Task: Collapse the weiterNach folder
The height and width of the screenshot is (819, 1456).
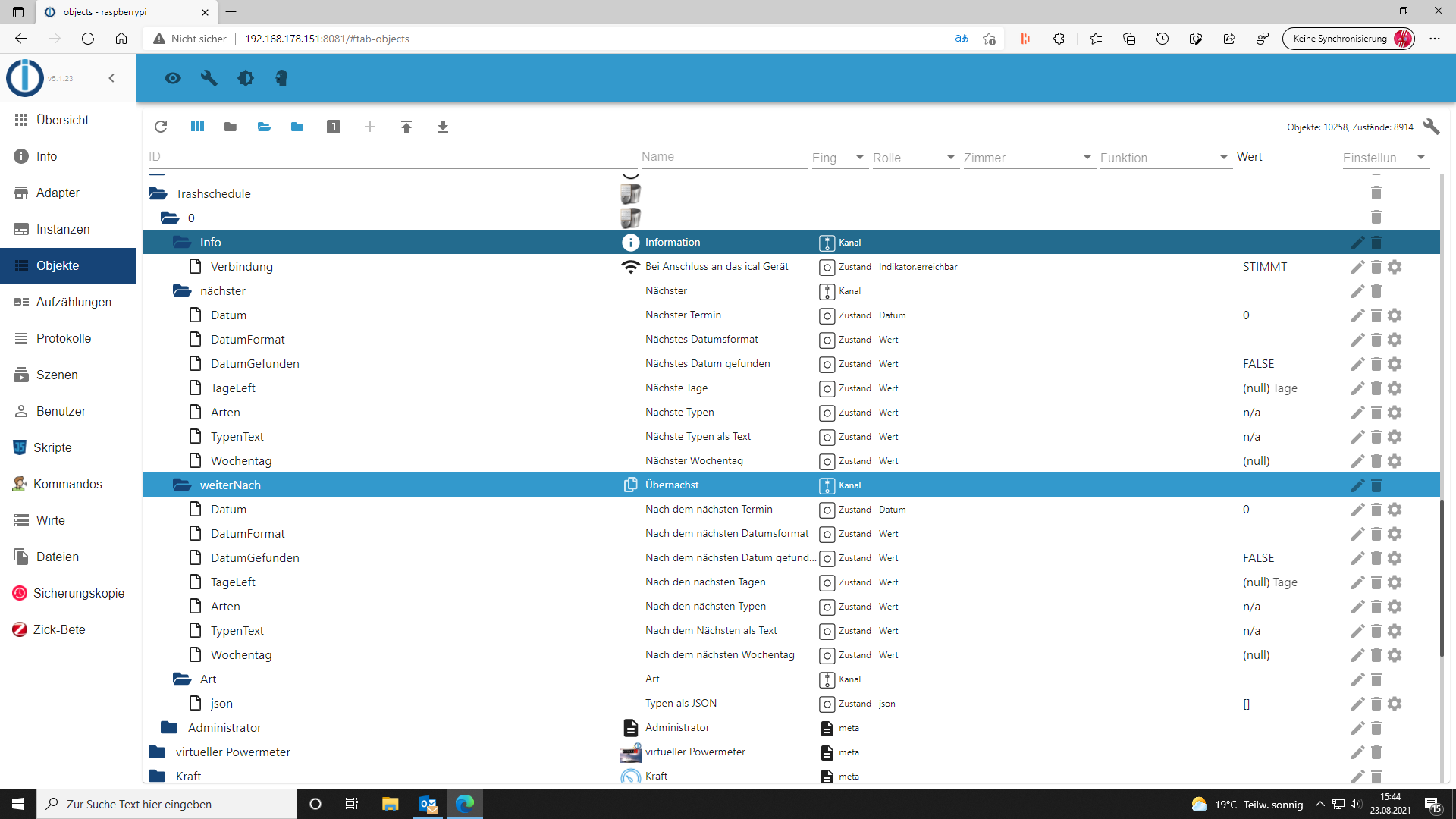Action: [182, 485]
